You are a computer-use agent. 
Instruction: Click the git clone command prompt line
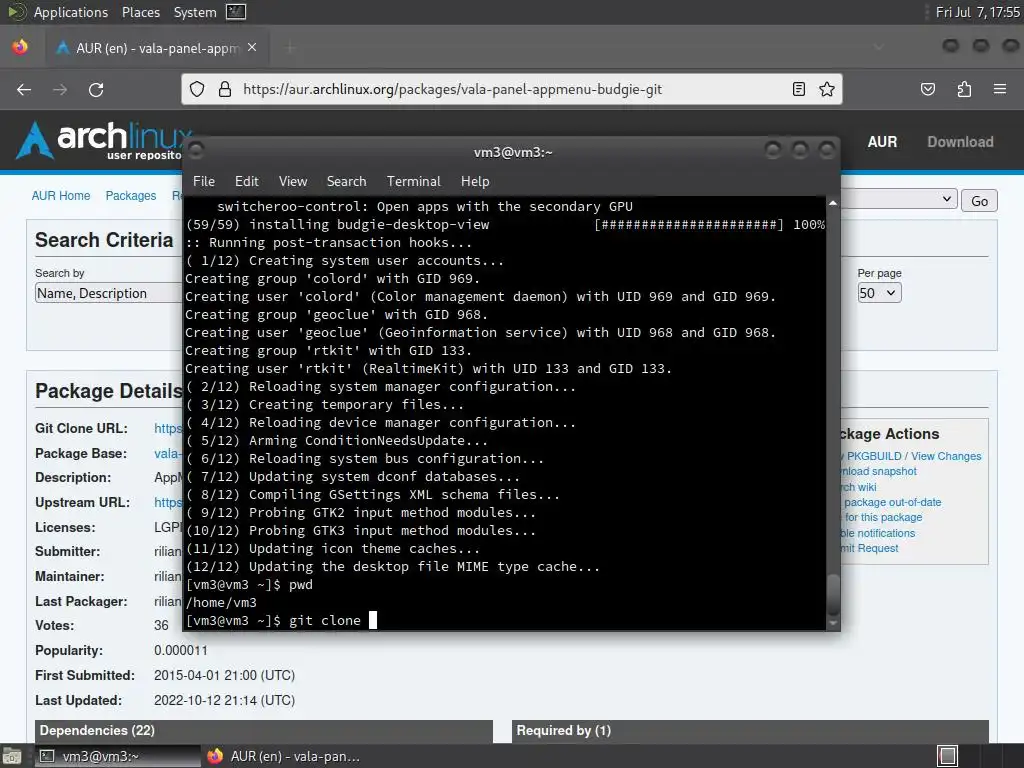point(281,620)
